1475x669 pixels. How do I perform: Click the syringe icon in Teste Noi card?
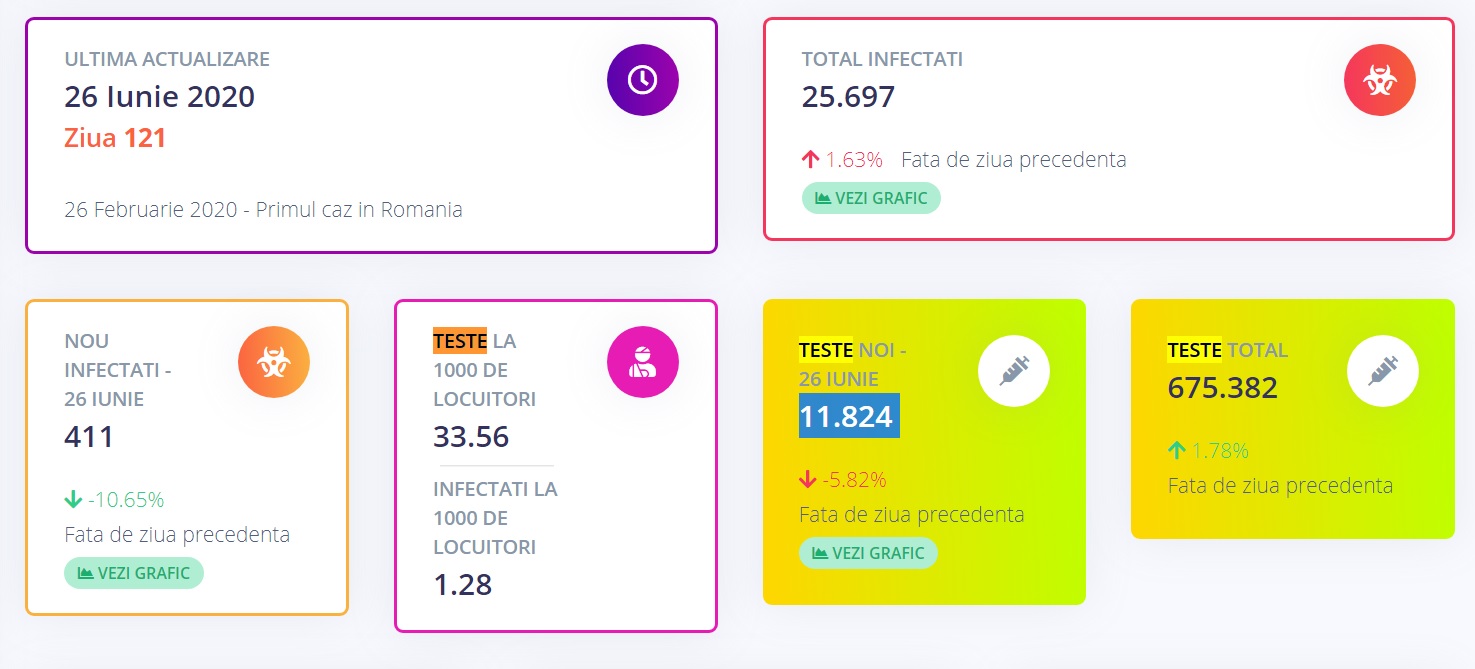[x=1013, y=370]
